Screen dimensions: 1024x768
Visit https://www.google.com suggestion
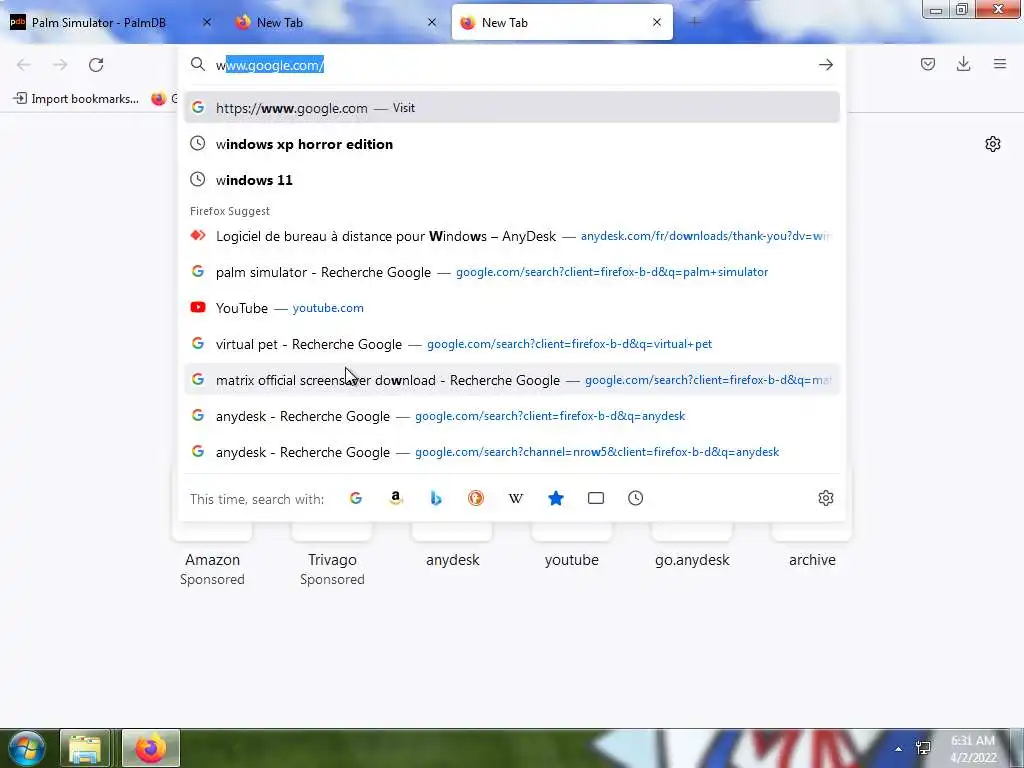pyautogui.click(x=512, y=108)
